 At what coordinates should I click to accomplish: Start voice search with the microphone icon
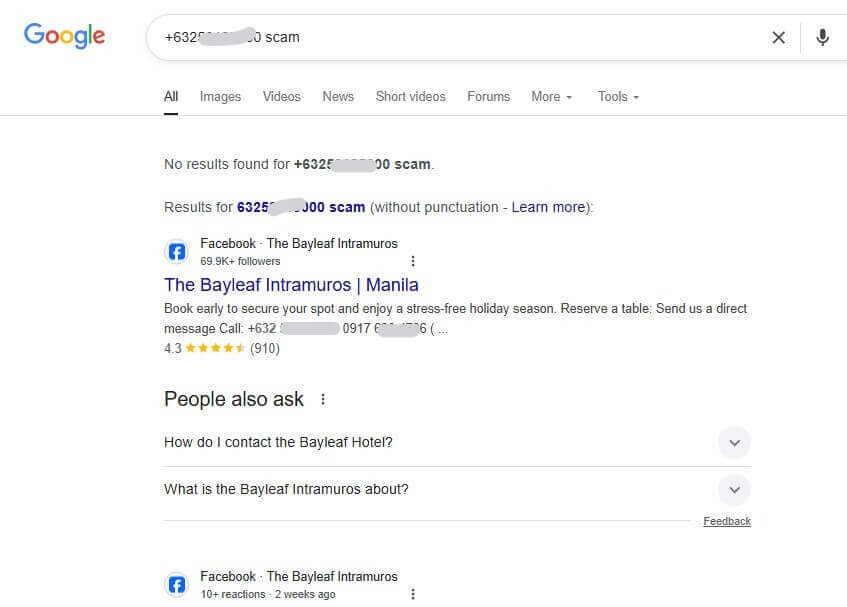coord(822,38)
